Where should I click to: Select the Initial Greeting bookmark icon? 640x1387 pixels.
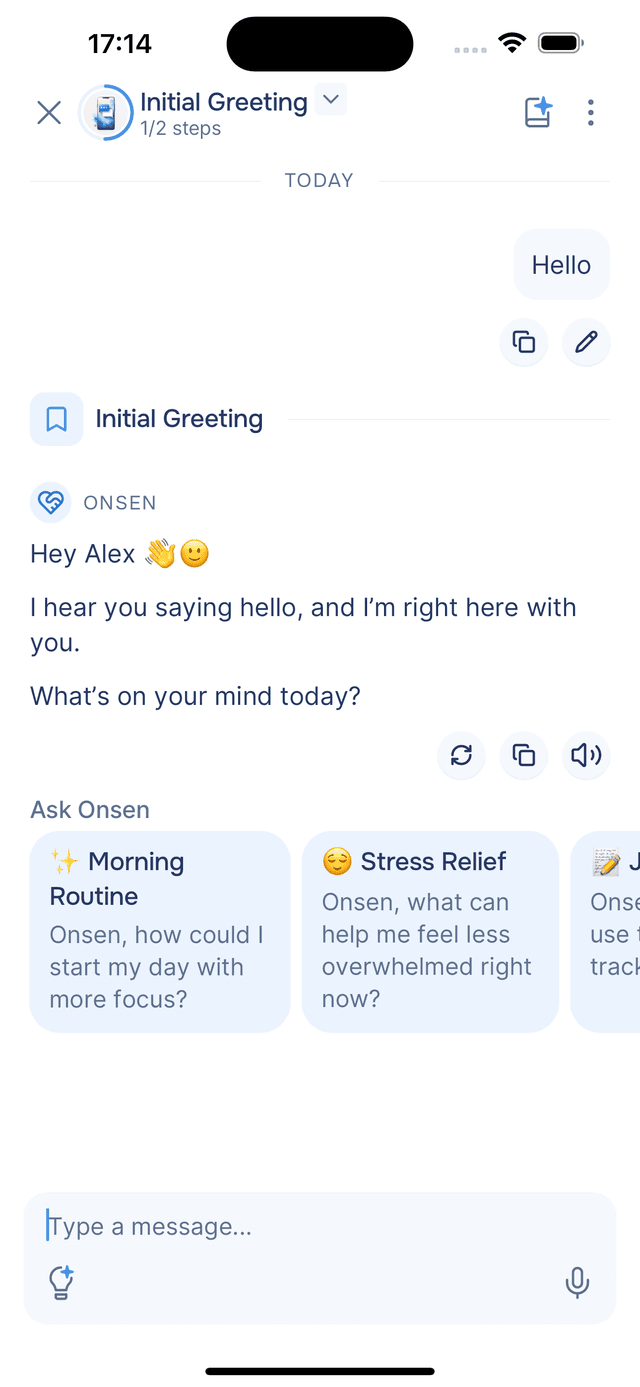(x=56, y=419)
